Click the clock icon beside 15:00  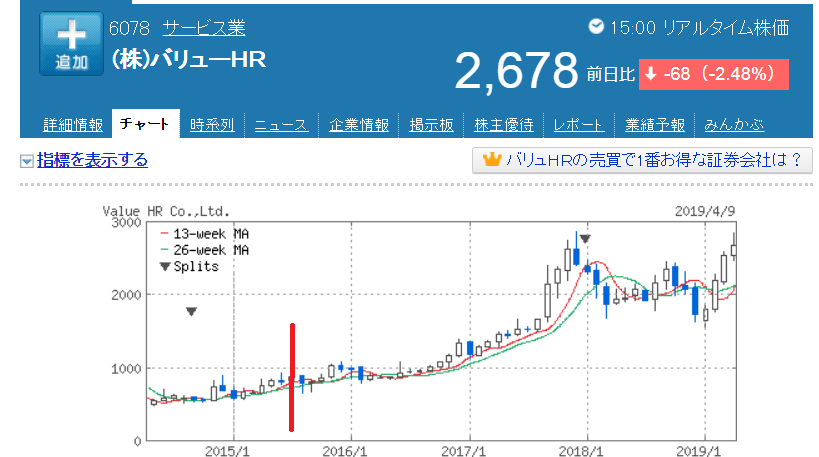(x=596, y=26)
